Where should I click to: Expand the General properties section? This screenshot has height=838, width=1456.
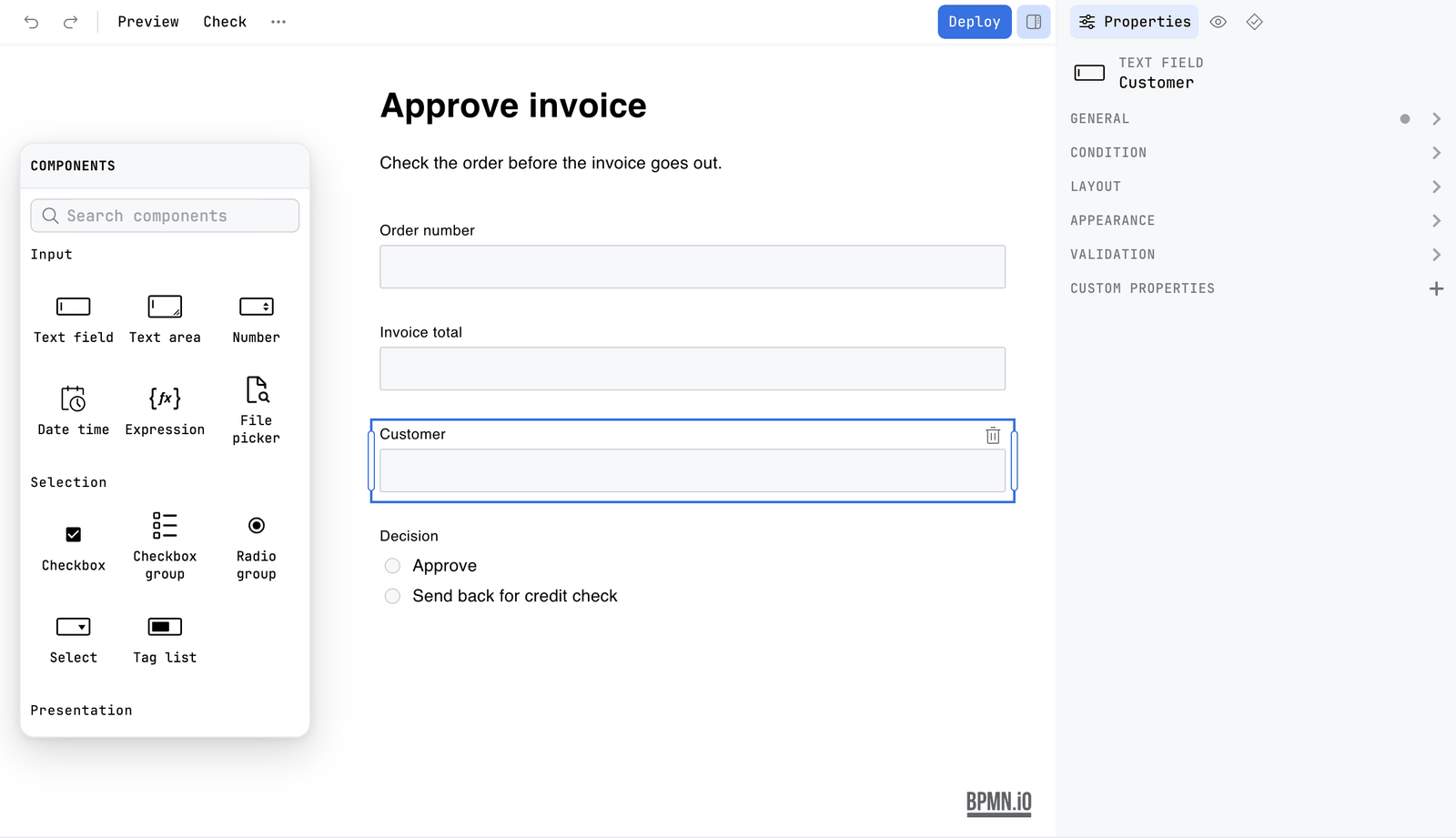1256,119
